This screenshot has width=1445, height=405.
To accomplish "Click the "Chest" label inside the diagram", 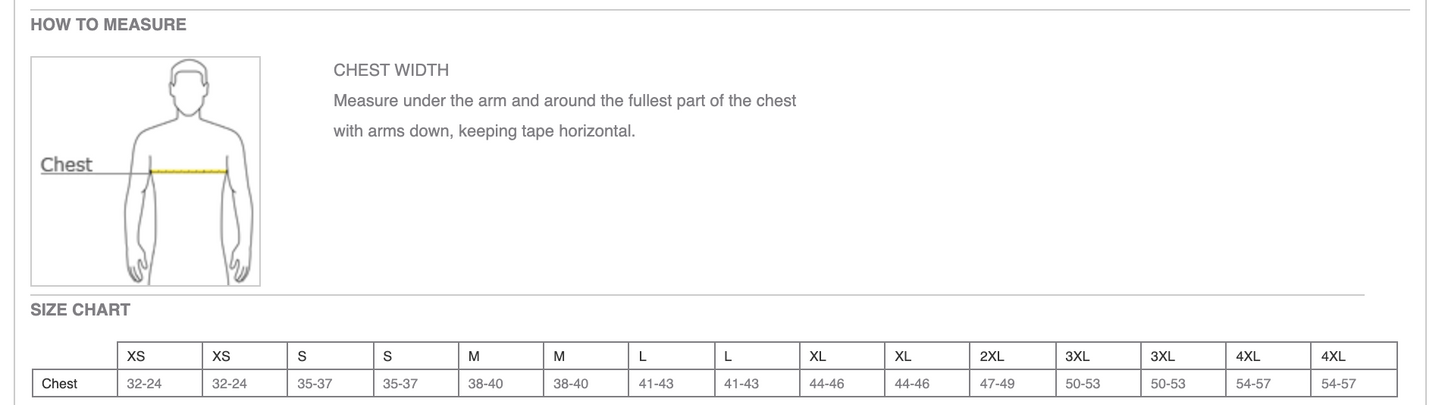I will coord(66,165).
